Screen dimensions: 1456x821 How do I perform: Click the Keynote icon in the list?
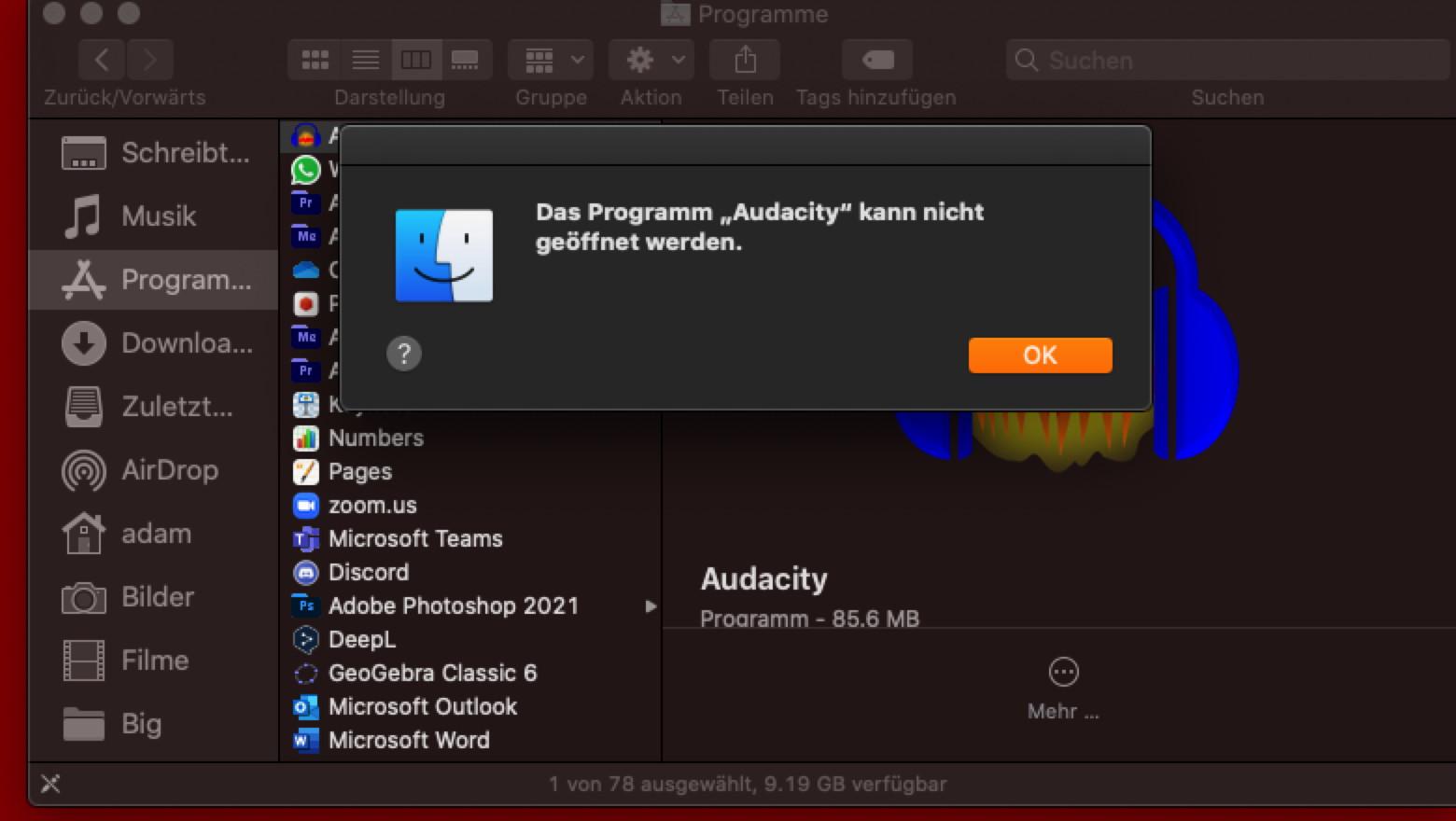(x=306, y=404)
